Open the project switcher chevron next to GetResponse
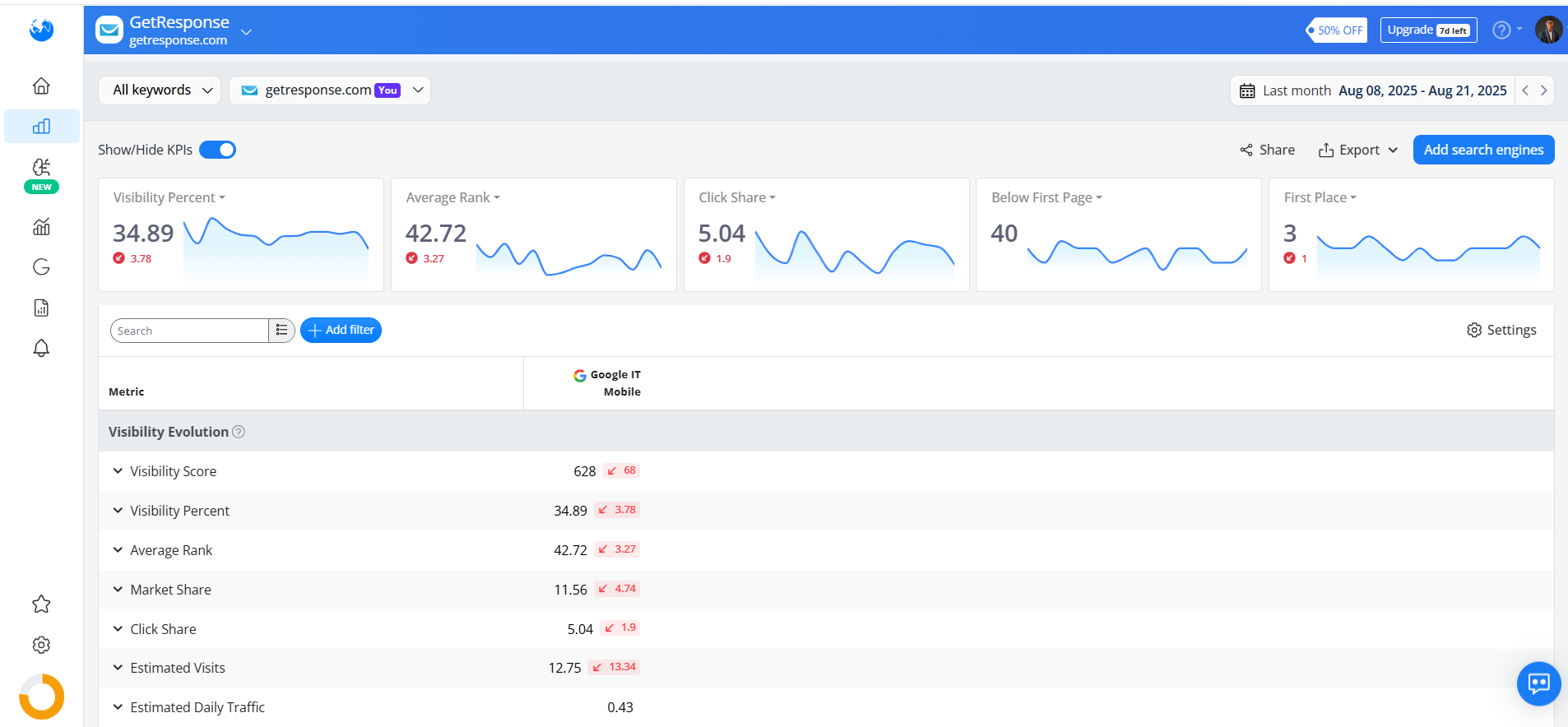Viewport: 1568px width, 727px height. [246, 31]
